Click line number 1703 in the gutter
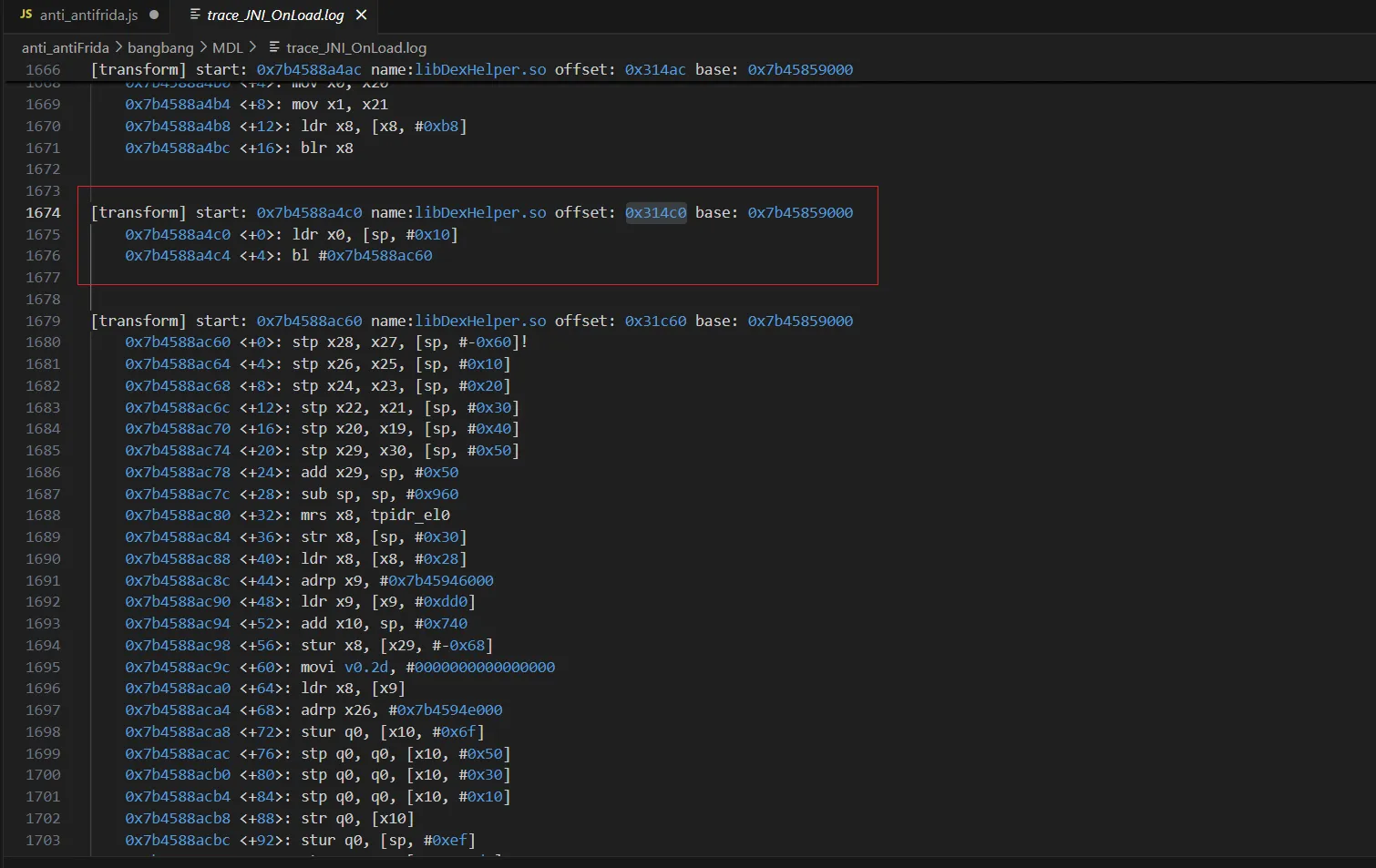Image resolution: width=1376 pixels, height=868 pixels. click(x=43, y=840)
